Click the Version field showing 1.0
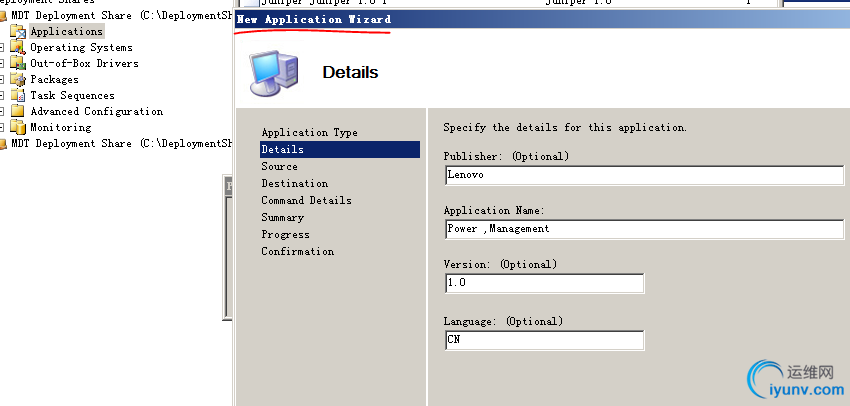 (545, 283)
